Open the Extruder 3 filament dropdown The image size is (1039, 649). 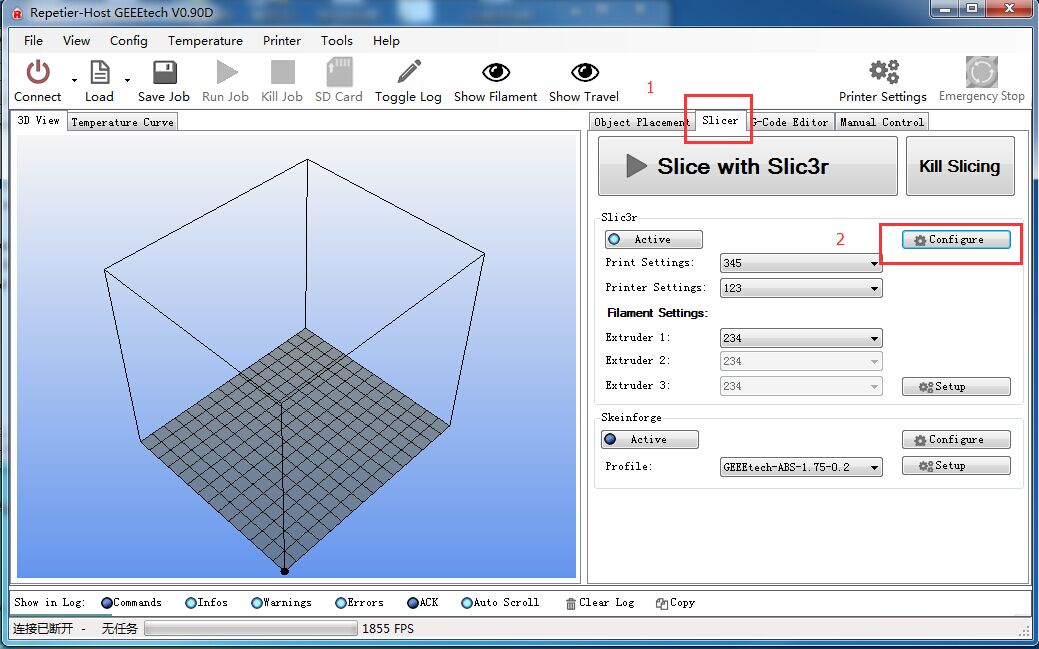pyautogui.click(x=800, y=386)
